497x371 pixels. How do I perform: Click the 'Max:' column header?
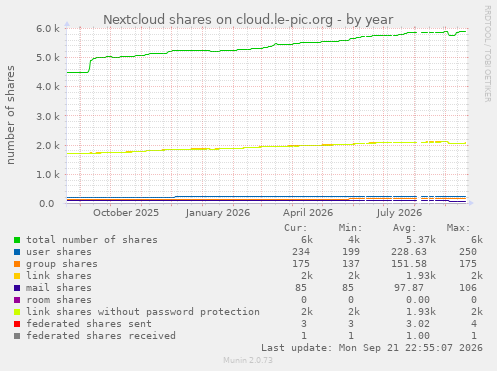pyautogui.click(x=458, y=228)
